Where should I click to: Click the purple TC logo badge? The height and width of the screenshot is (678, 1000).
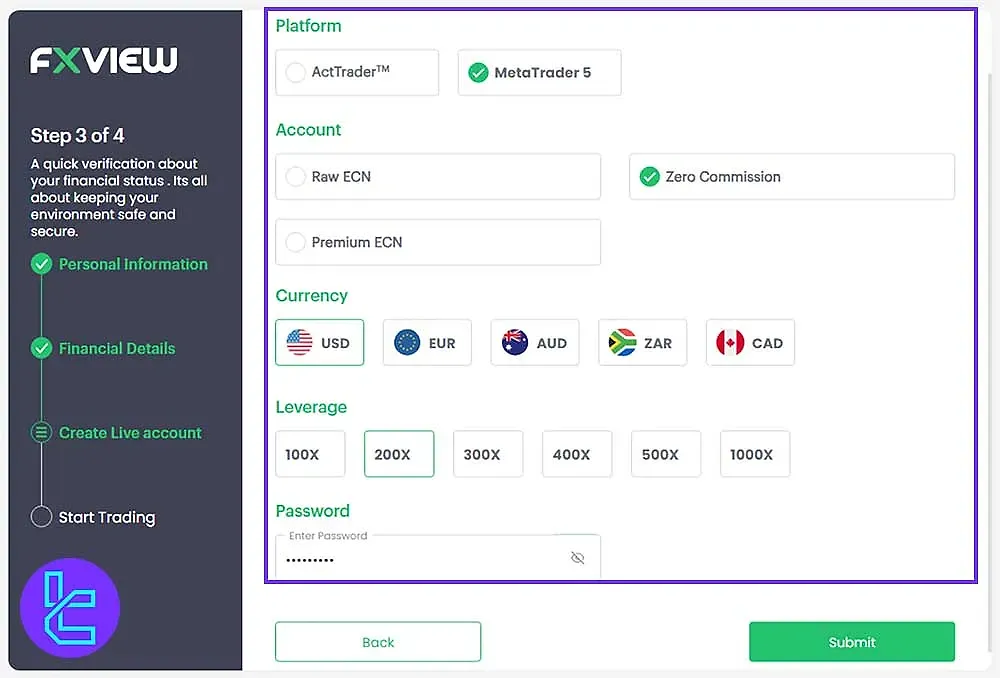click(x=70, y=608)
